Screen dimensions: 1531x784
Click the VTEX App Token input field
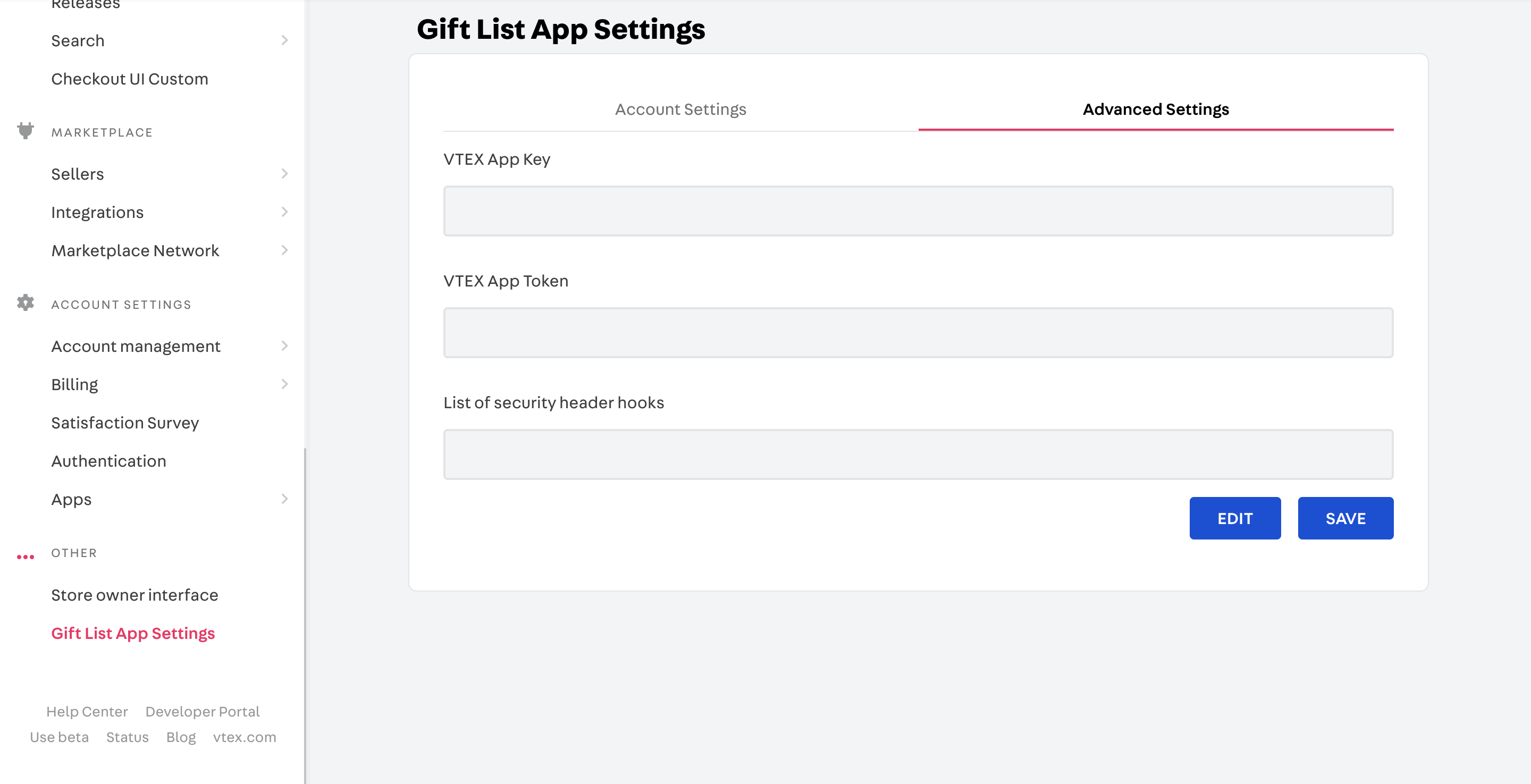(918, 332)
